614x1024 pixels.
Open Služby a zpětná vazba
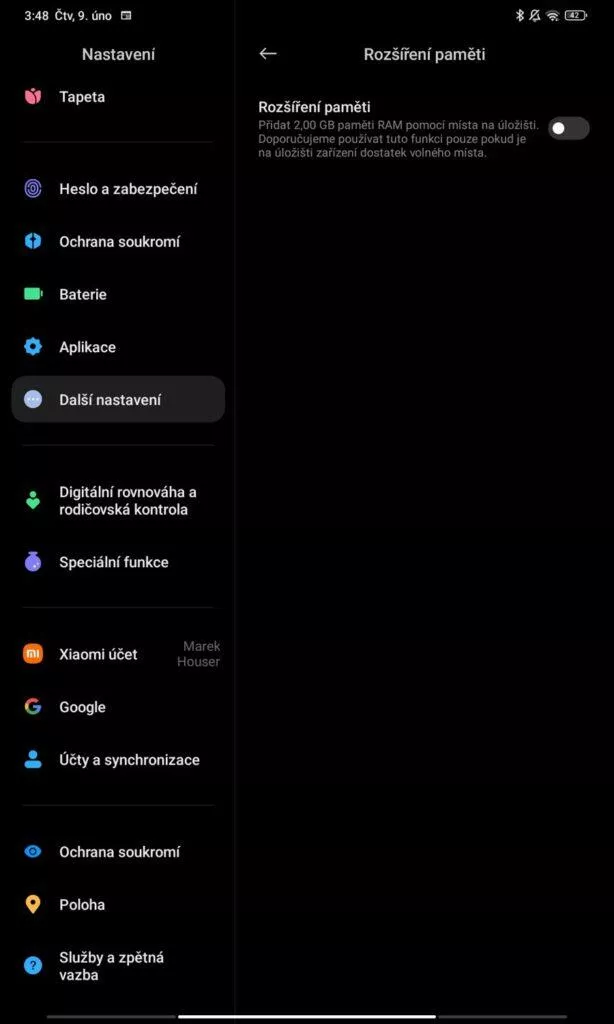pyautogui.click(x=118, y=966)
